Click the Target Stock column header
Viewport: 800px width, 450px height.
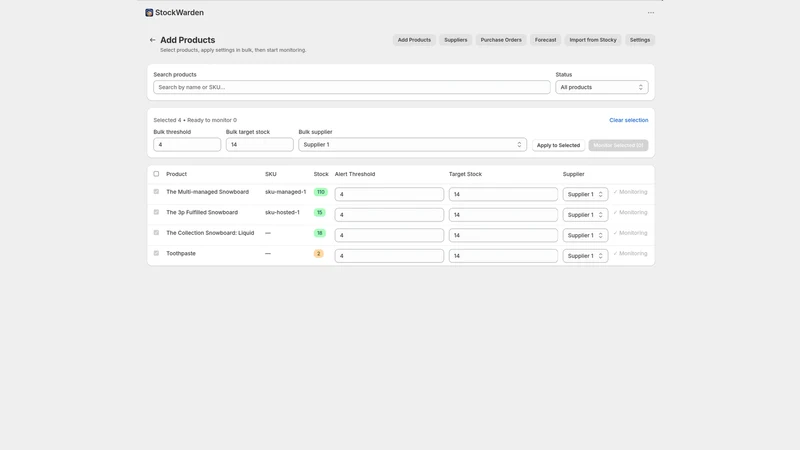pyautogui.click(x=465, y=174)
